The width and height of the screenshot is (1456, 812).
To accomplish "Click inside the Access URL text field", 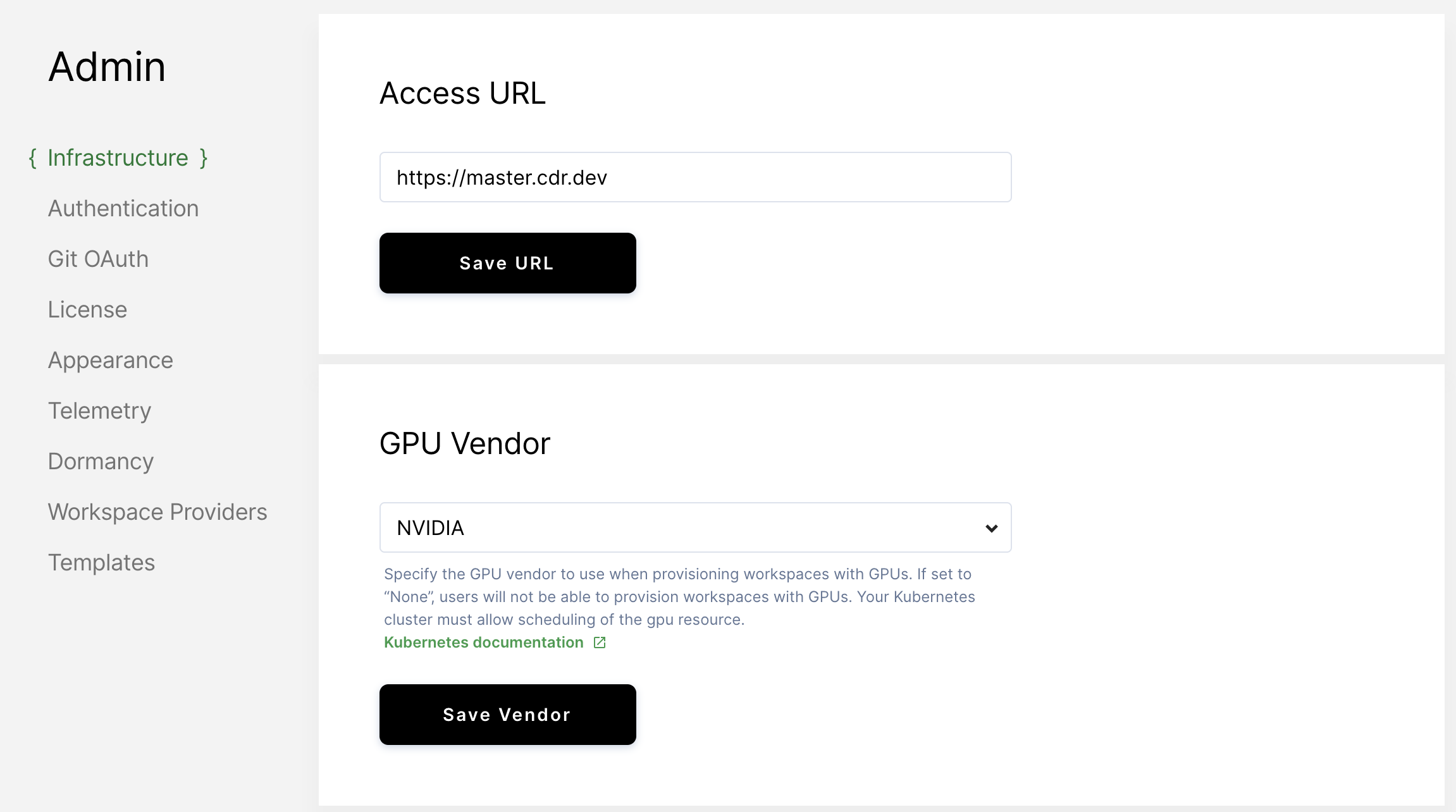I will (694, 178).
